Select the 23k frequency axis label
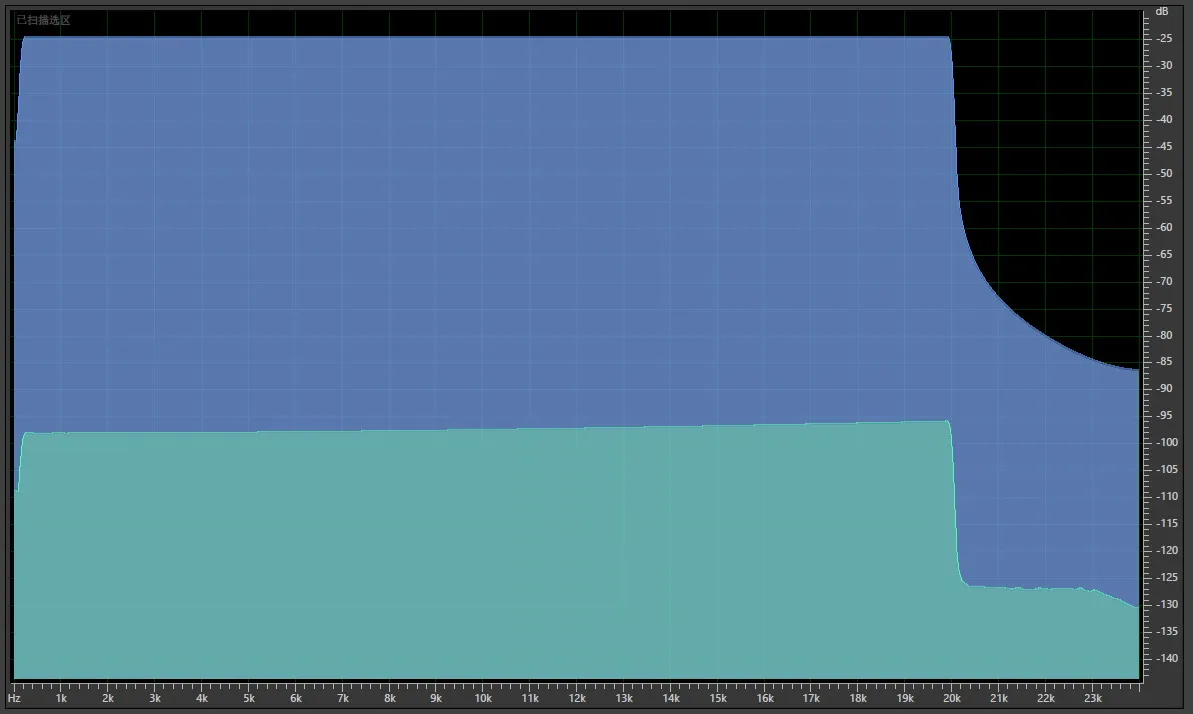 (1093, 698)
